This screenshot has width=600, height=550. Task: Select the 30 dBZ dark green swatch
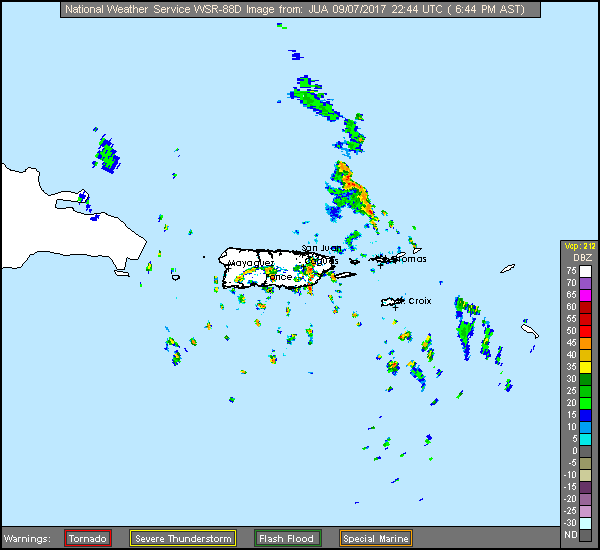tap(585, 379)
